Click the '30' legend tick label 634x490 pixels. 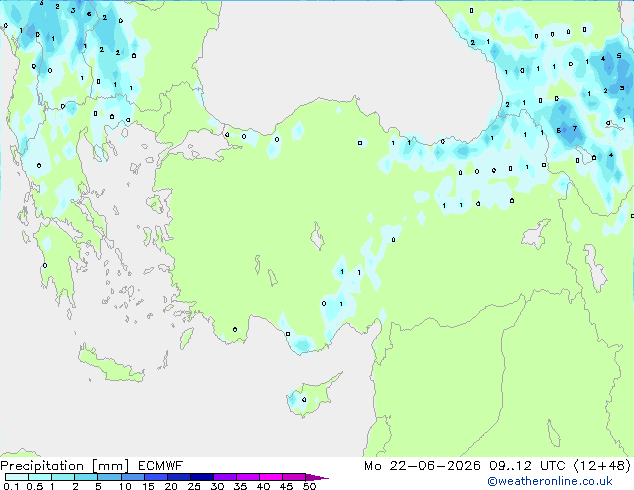tap(217, 486)
